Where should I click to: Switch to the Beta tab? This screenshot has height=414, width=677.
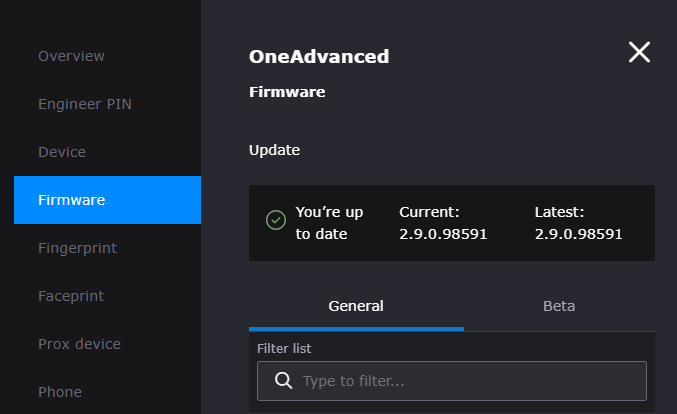[559, 306]
